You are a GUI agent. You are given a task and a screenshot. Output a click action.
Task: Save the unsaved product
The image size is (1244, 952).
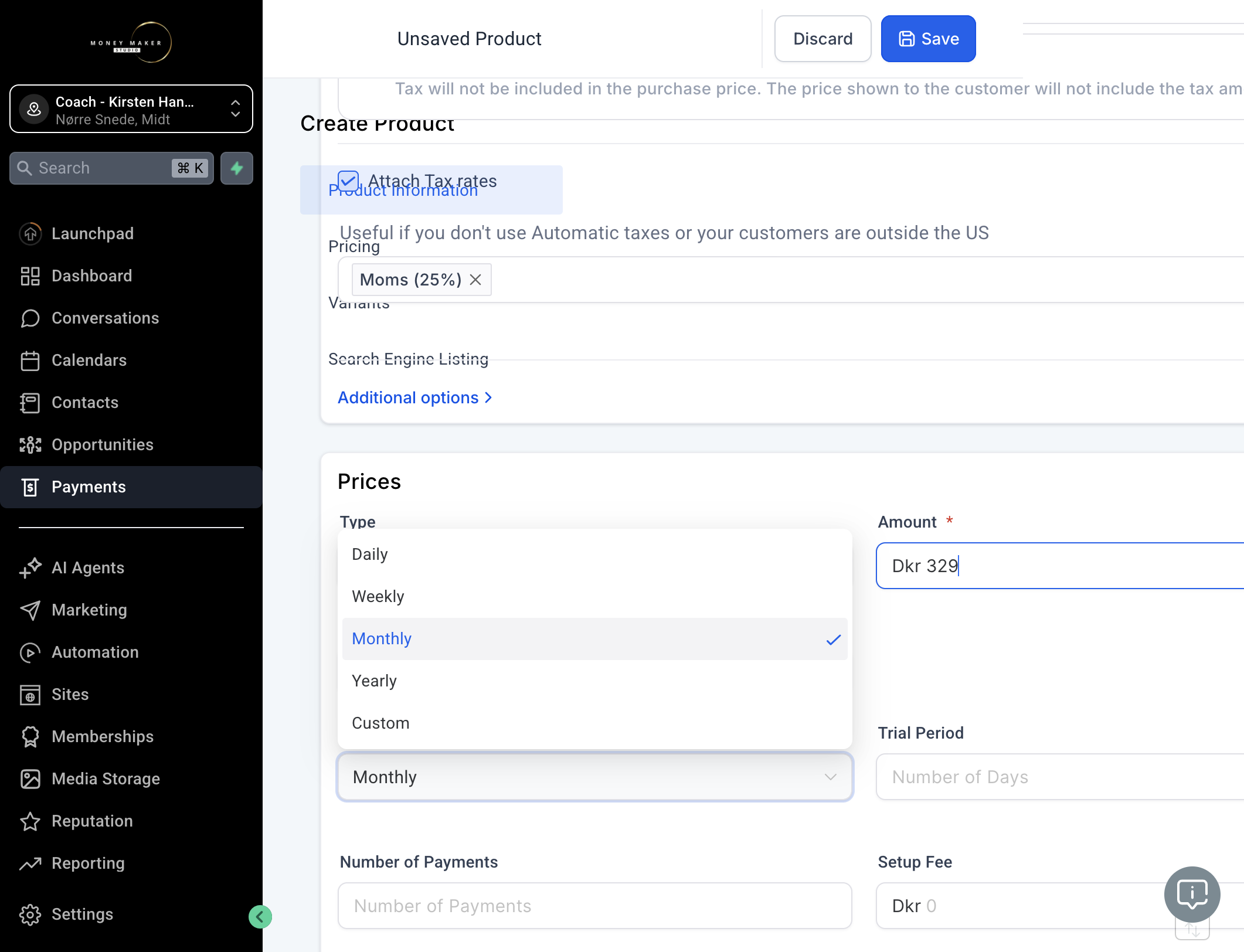[x=928, y=39]
